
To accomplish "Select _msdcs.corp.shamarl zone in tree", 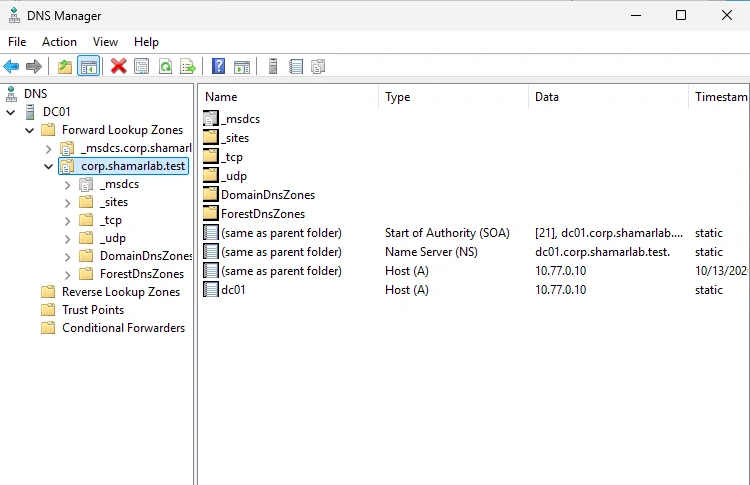I will [x=136, y=148].
